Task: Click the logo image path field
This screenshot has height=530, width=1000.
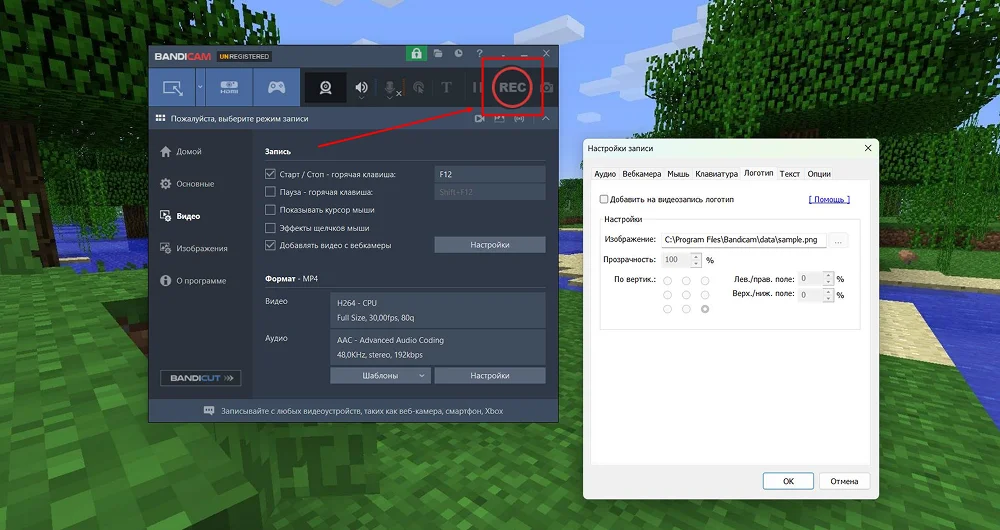Action: click(744, 240)
